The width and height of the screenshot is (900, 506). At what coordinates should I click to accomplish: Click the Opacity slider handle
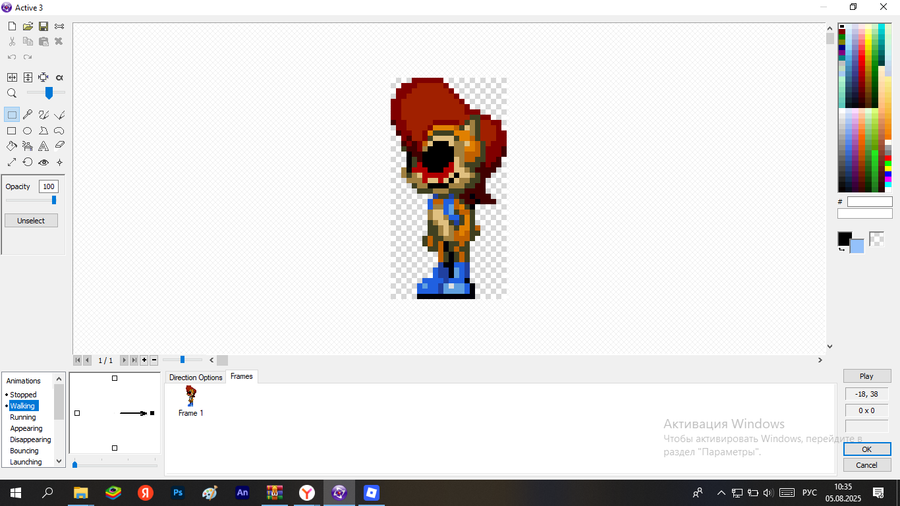coord(54,200)
